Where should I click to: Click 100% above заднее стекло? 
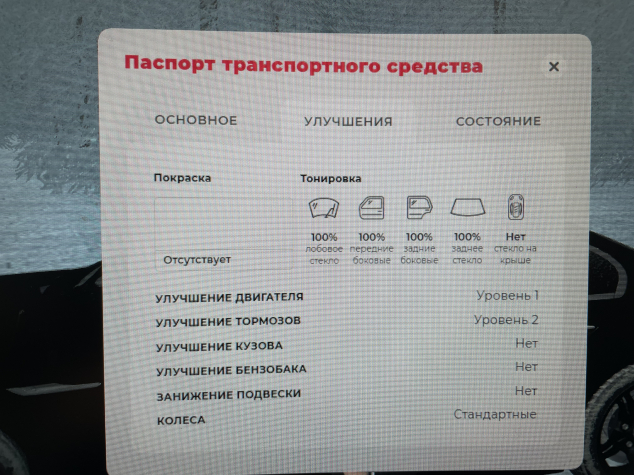(x=467, y=236)
